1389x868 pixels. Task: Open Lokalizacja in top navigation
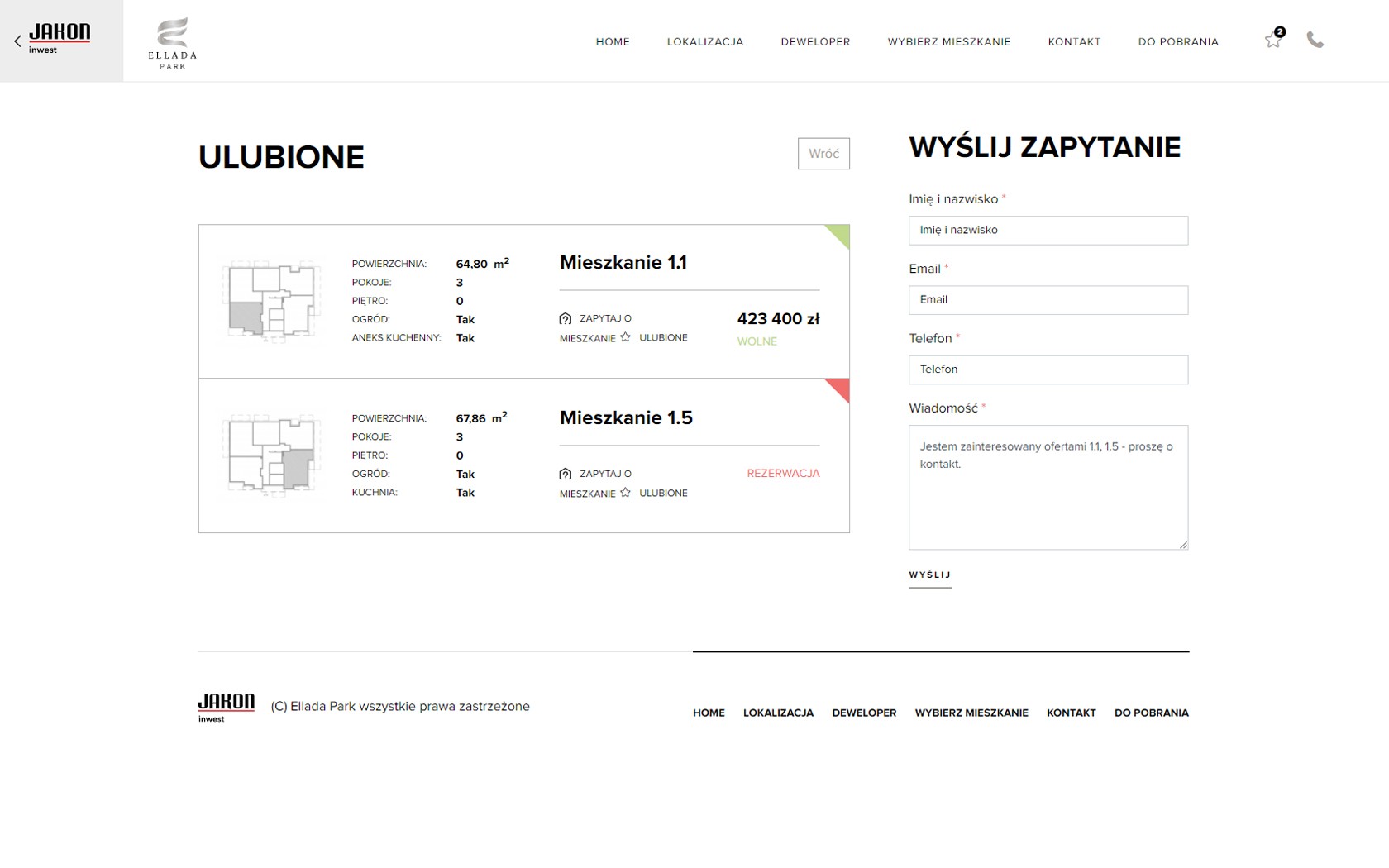click(x=704, y=41)
